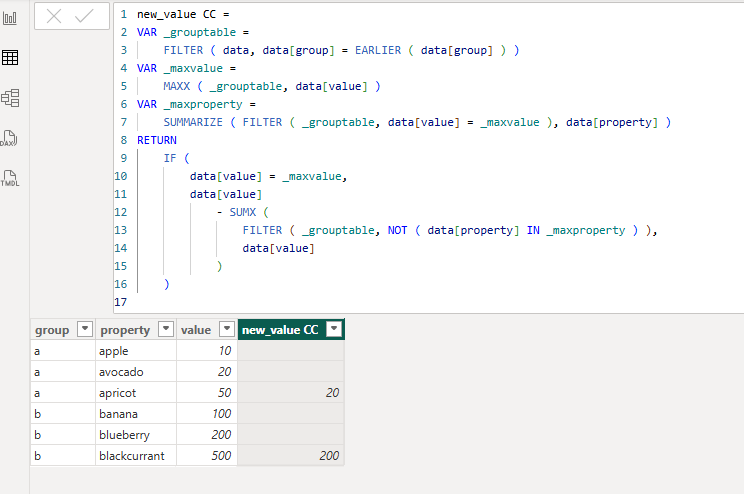Image resolution: width=744 pixels, height=494 pixels.
Task: Open the DAX query view
Action: (9, 138)
